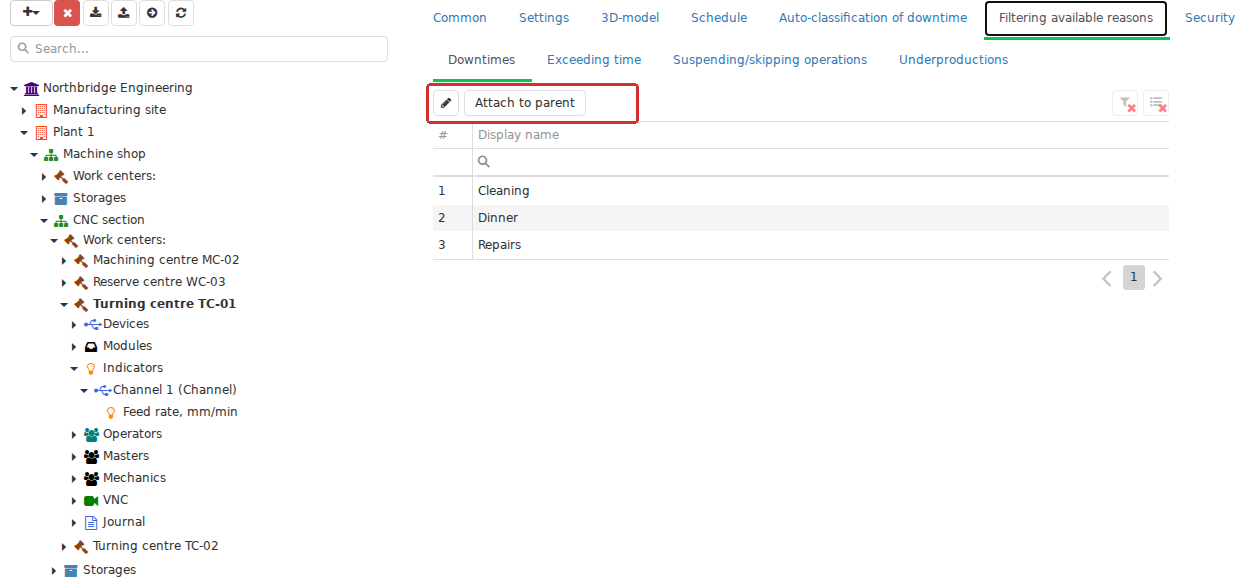Click the download (import) toolbar icon

pos(95,13)
